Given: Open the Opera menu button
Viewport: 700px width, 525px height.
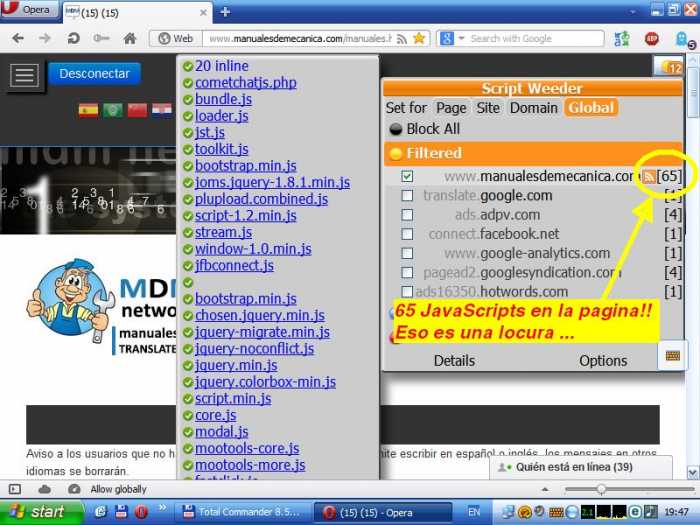Looking at the screenshot, I should [29, 9].
